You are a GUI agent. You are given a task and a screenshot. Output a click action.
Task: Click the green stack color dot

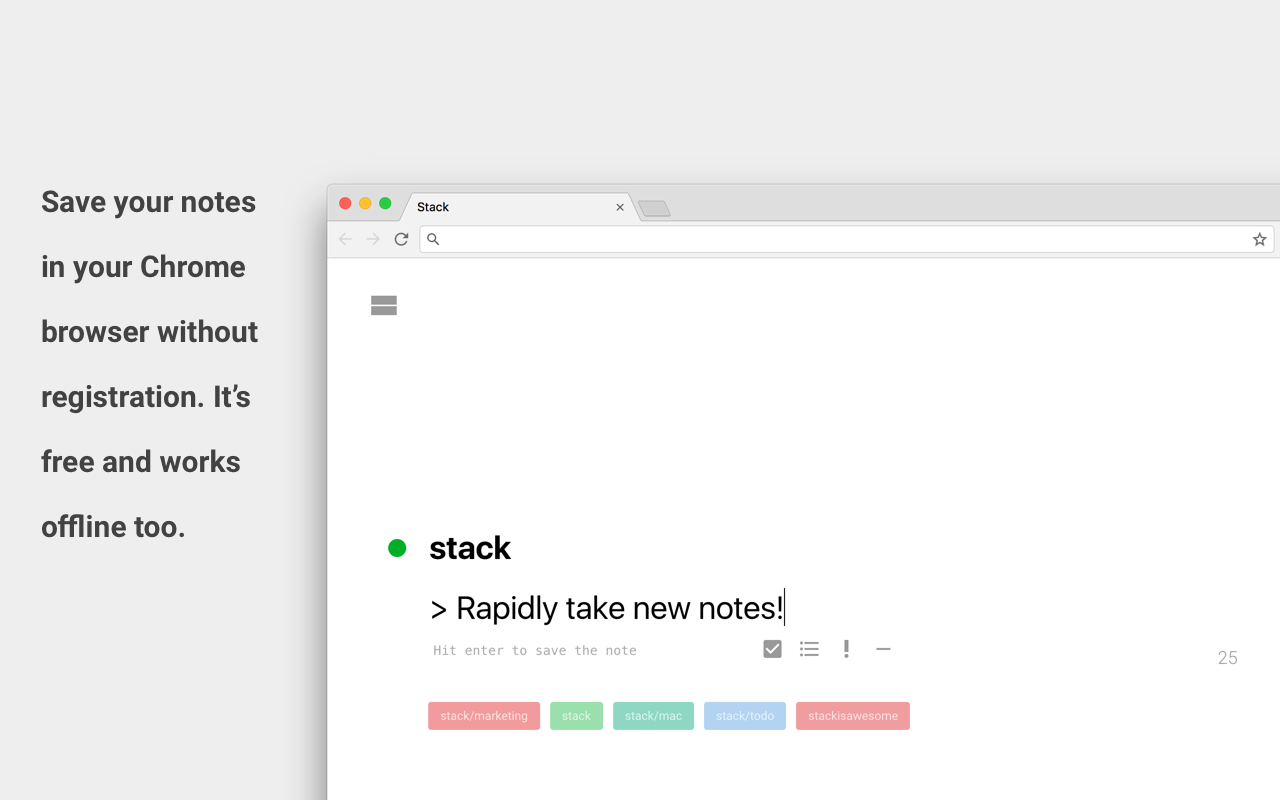tap(397, 548)
